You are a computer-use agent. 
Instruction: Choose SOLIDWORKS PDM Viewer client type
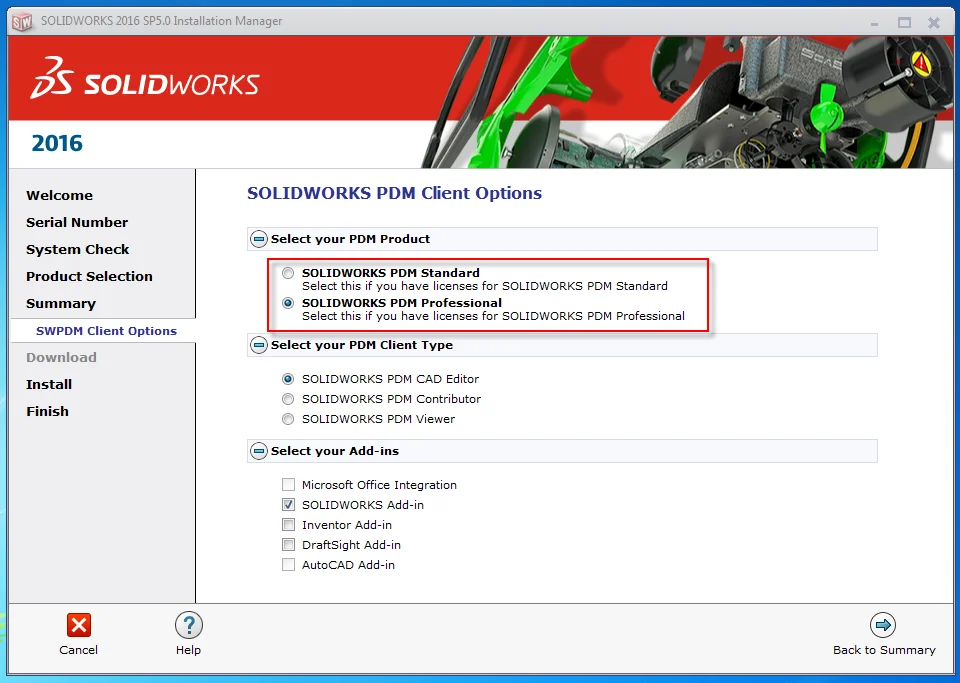288,419
